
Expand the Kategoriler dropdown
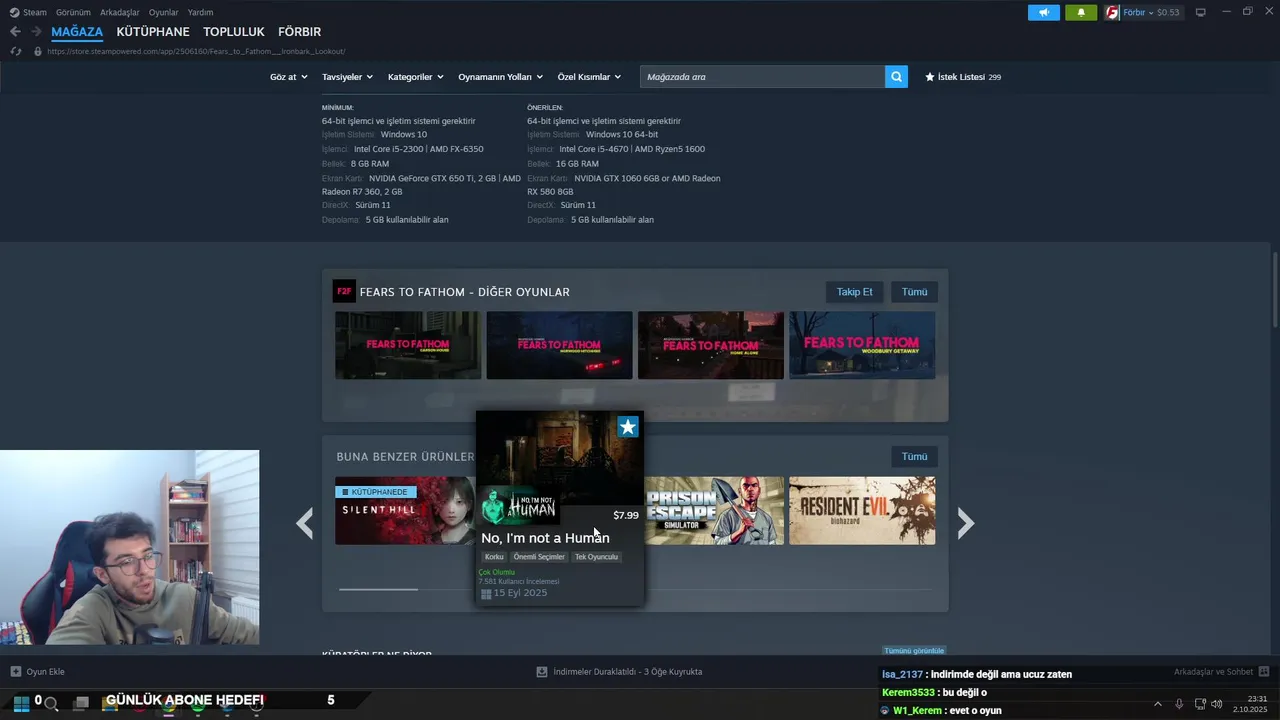[x=415, y=77]
